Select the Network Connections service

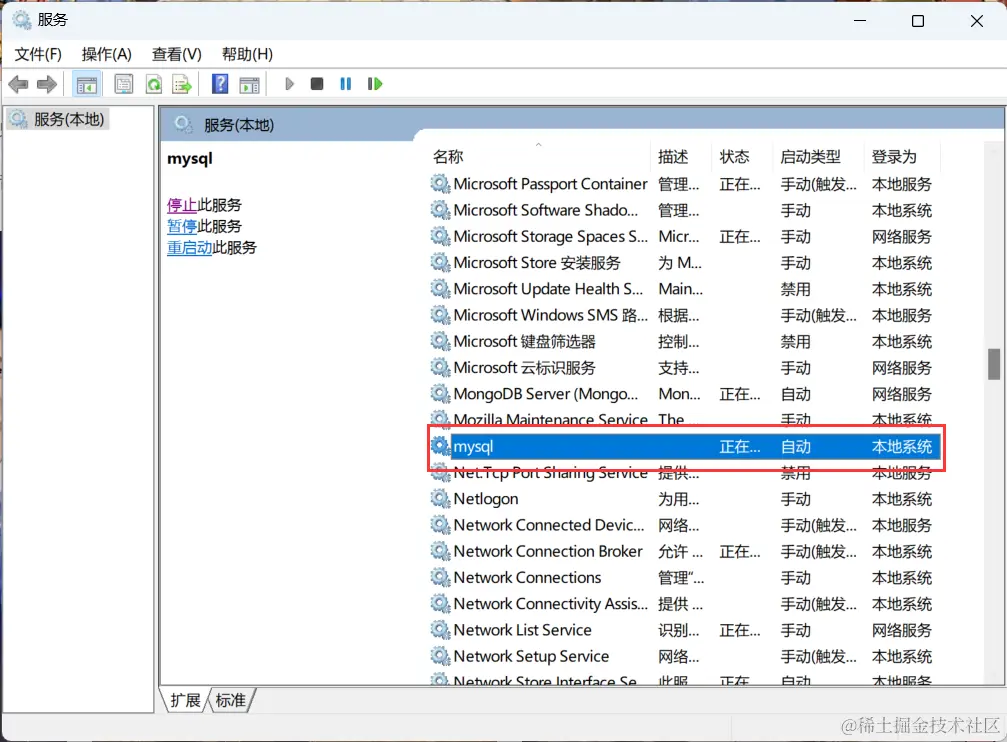(x=684, y=578)
